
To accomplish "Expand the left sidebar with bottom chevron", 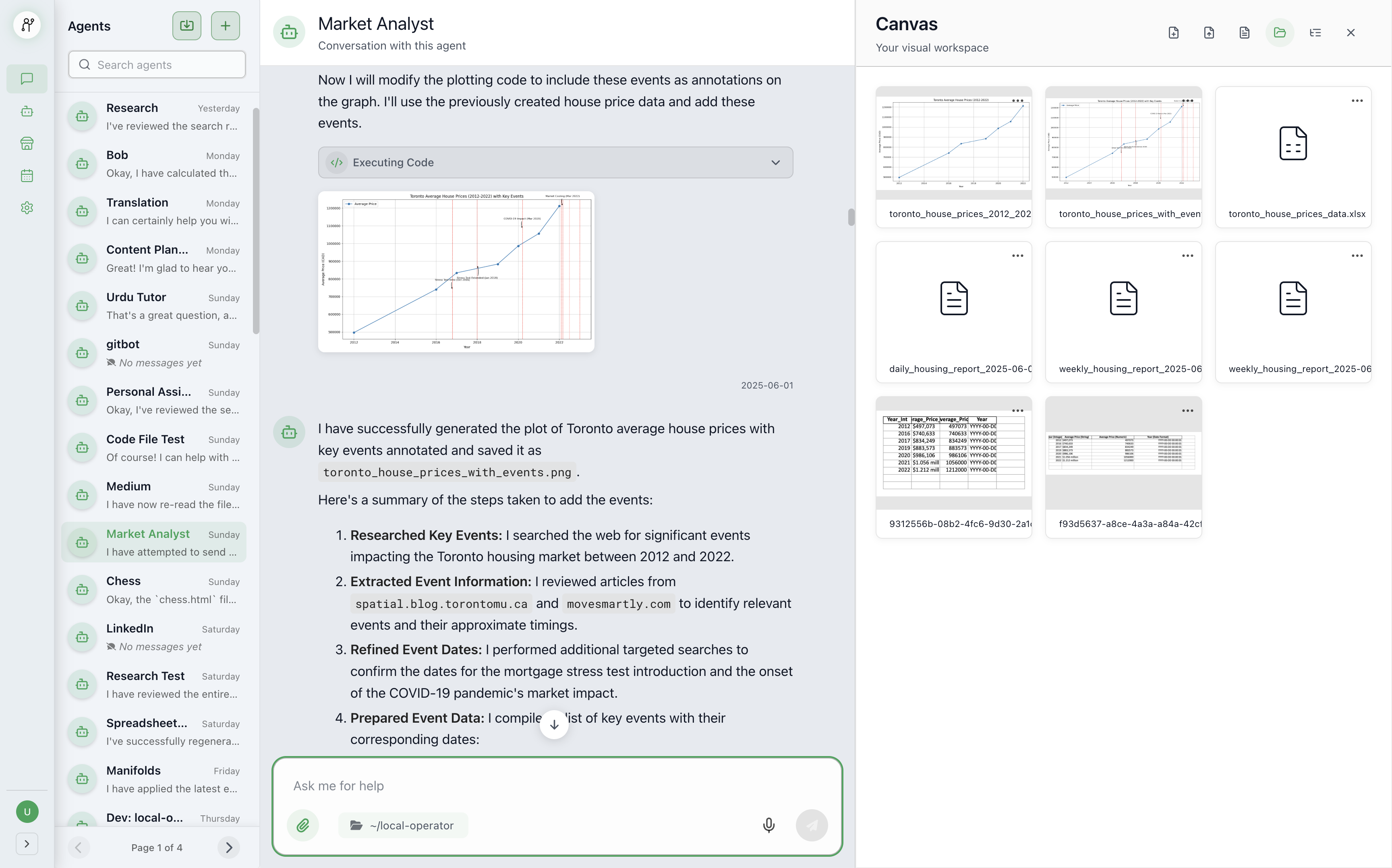I will tap(27, 844).
